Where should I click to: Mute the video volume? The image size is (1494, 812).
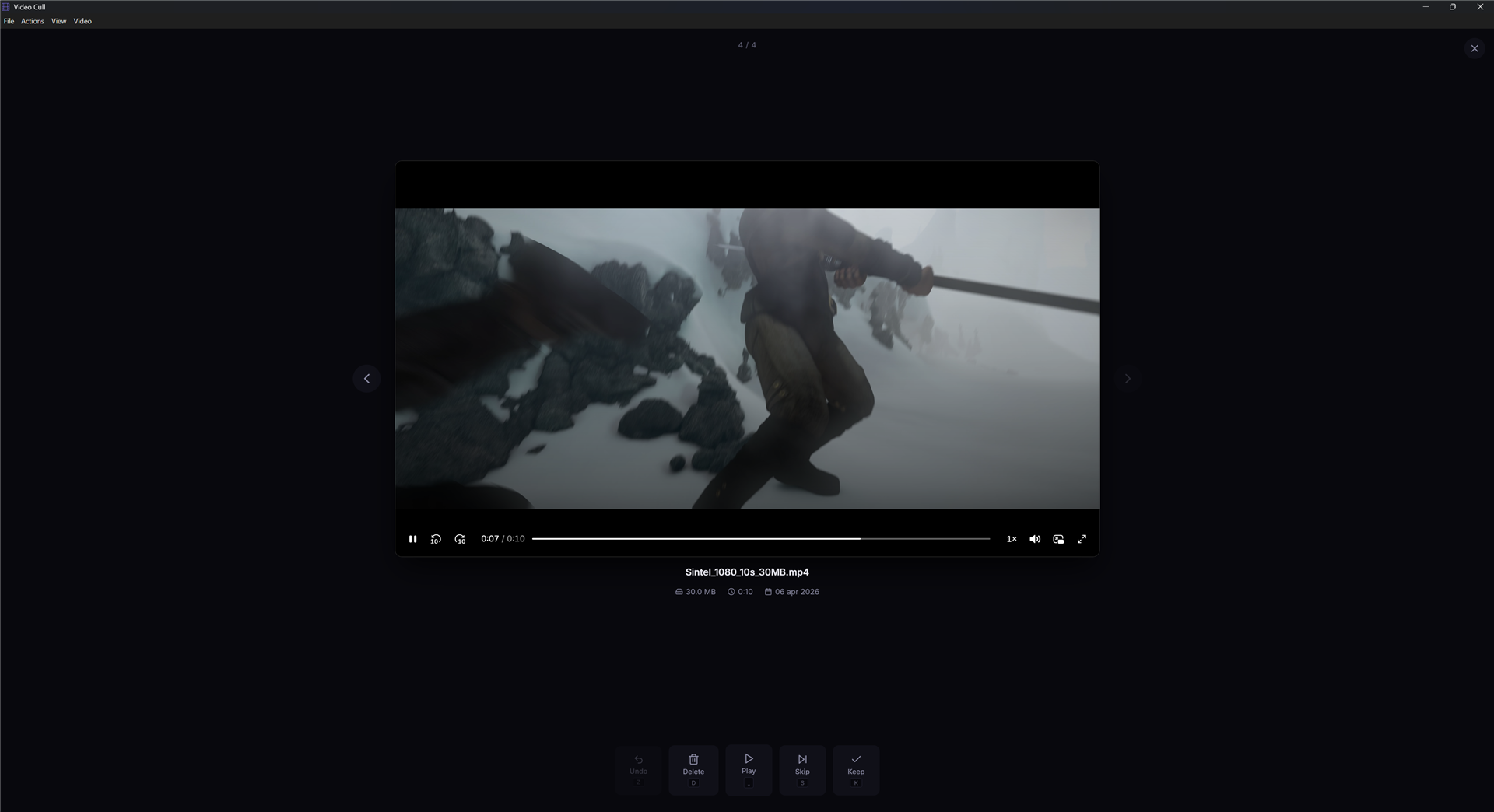(1035, 539)
